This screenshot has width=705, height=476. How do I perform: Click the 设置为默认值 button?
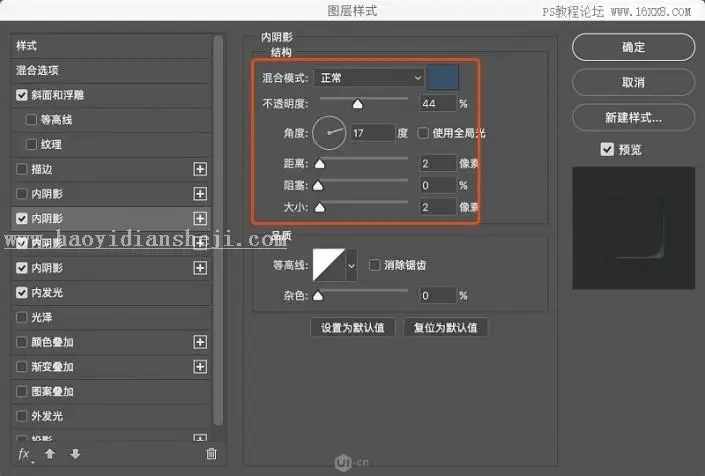[352, 328]
